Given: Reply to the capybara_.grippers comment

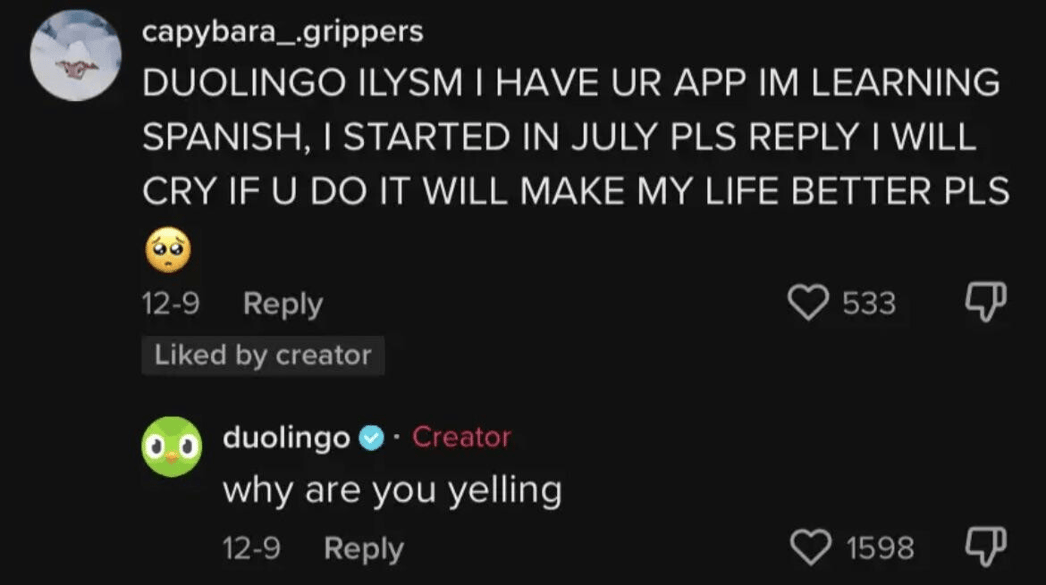Looking at the screenshot, I should click(283, 303).
